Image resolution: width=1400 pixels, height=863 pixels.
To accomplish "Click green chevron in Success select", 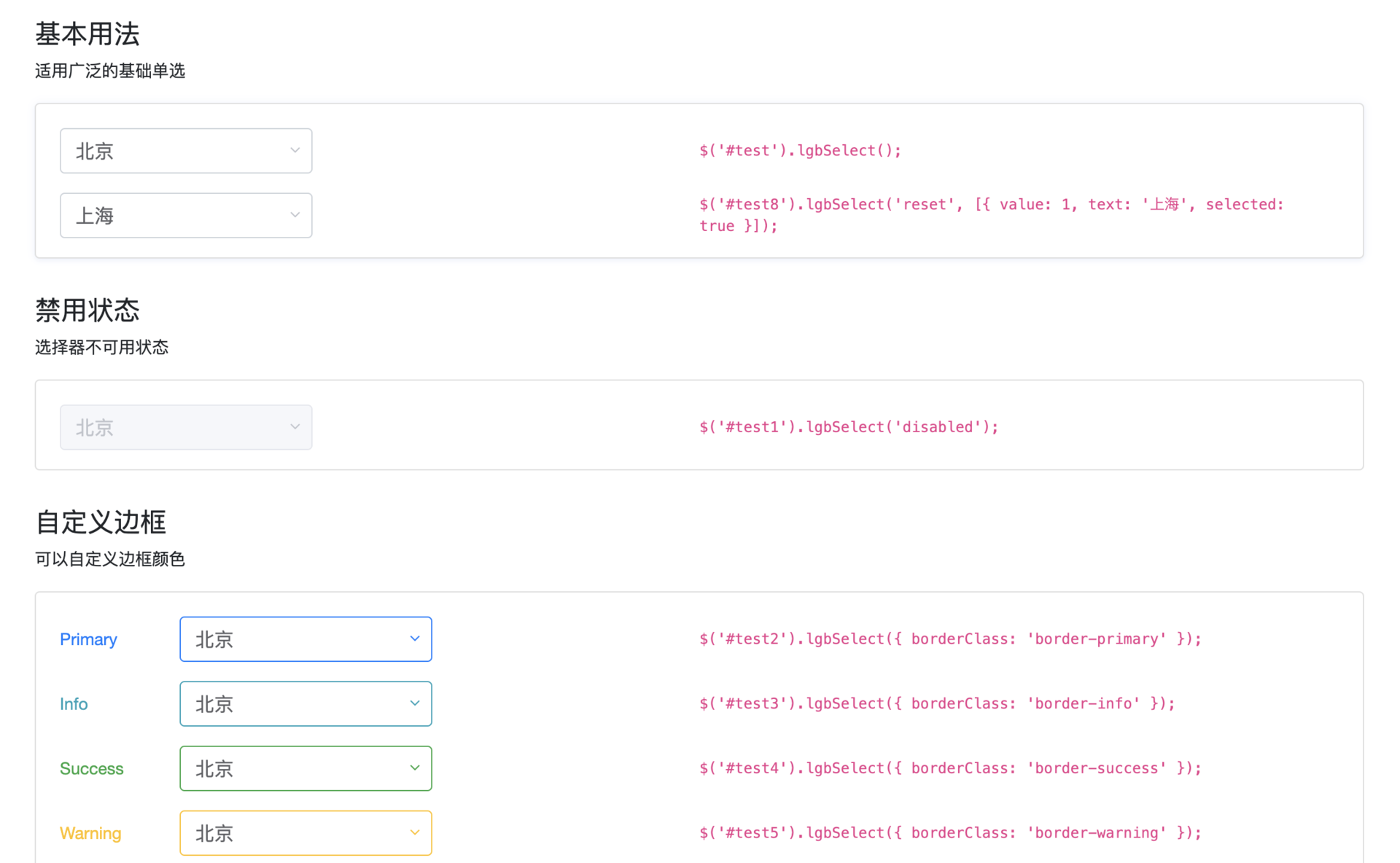I will [414, 768].
